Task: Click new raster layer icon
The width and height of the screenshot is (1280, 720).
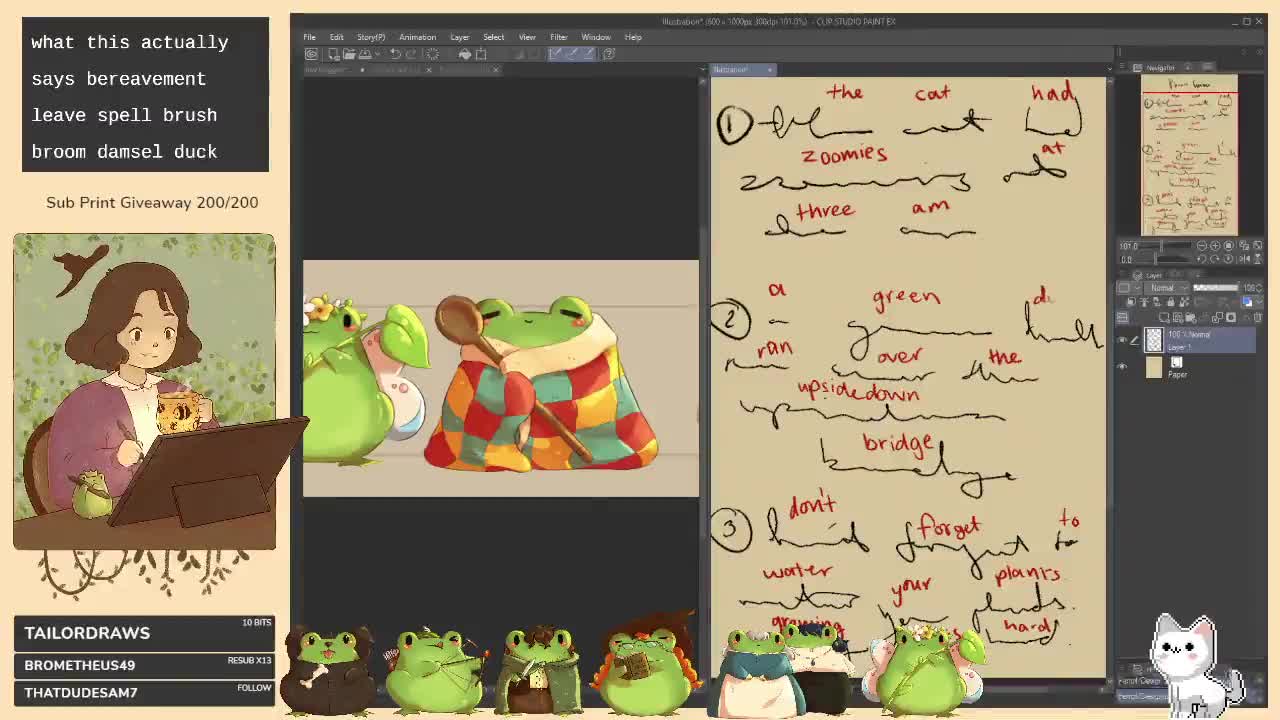Action: pos(1166,318)
